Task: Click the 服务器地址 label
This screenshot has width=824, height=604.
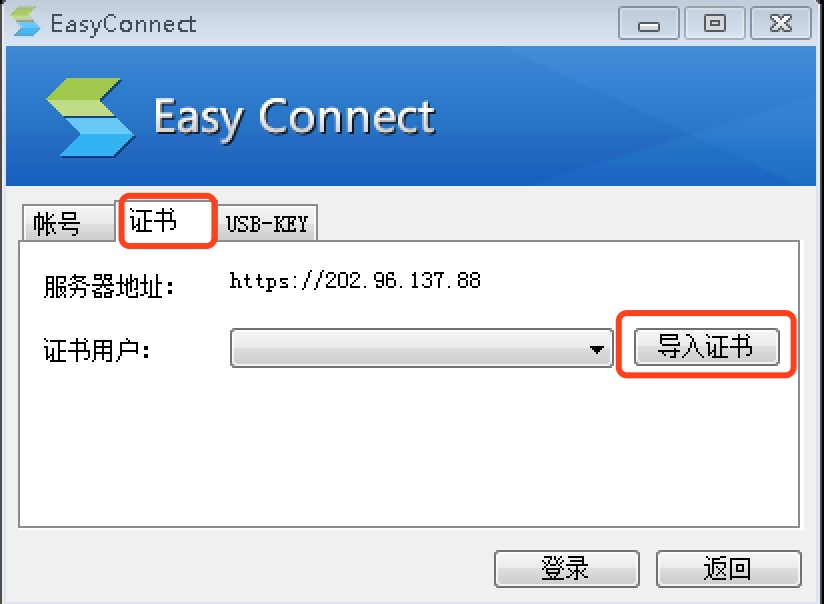Action: [x=109, y=287]
